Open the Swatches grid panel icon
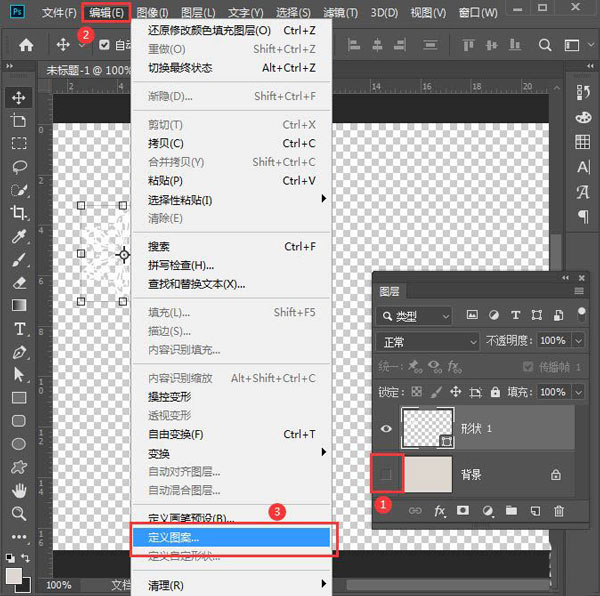The height and width of the screenshot is (596, 600). point(583,142)
